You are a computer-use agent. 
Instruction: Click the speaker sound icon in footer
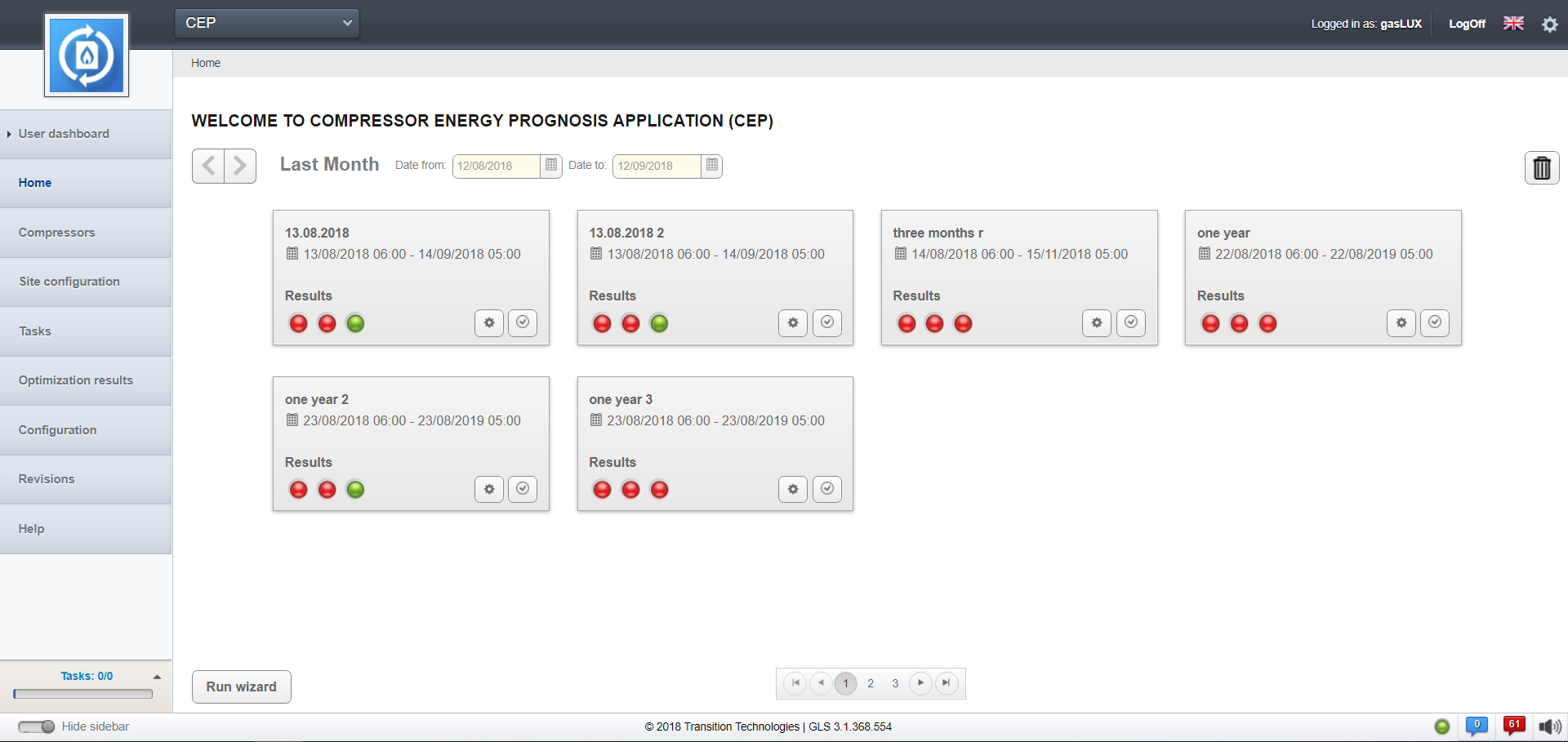1549,726
